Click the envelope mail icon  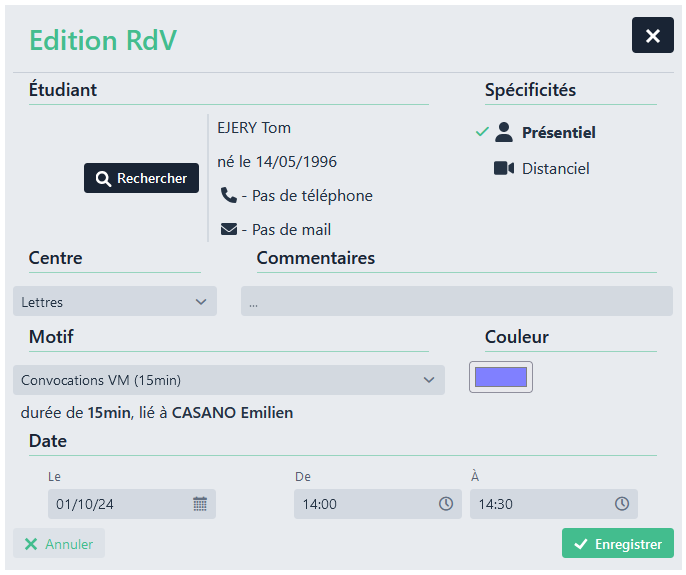coord(229,229)
